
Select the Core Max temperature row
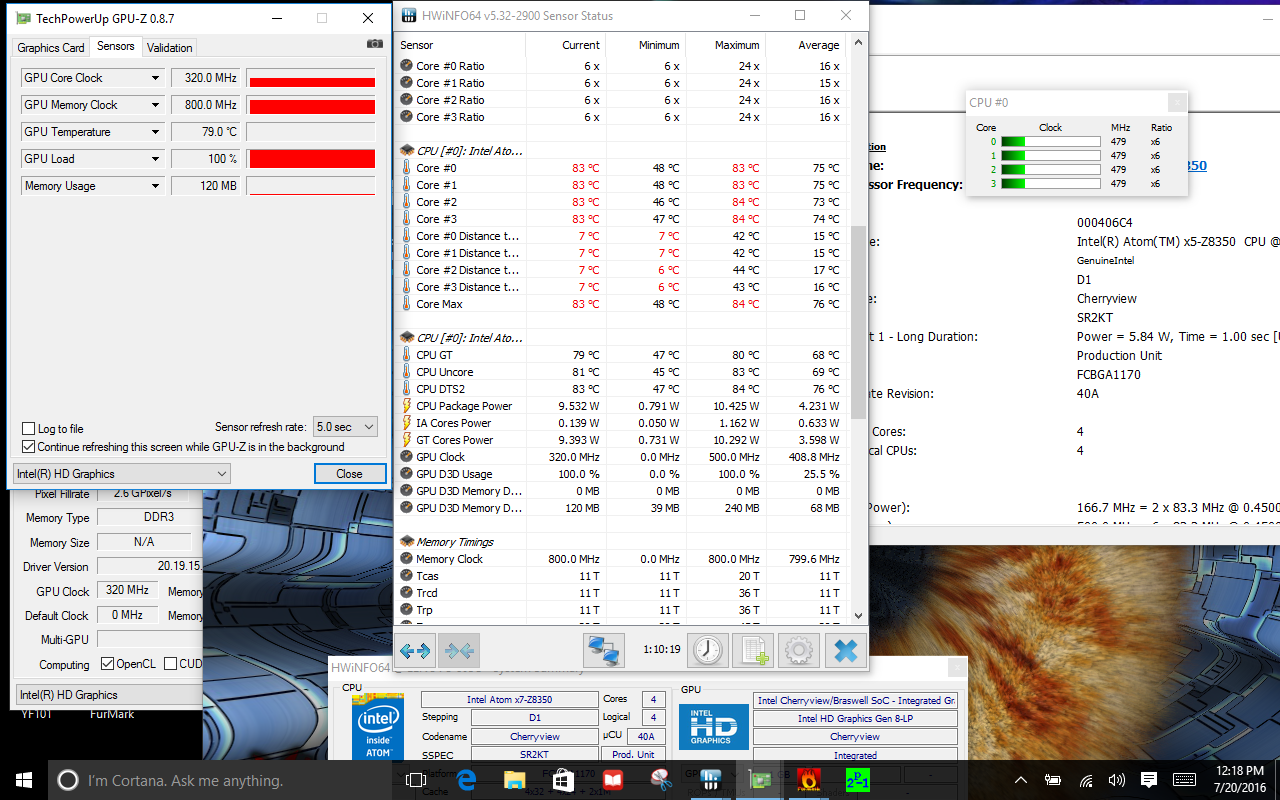click(x=622, y=304)
